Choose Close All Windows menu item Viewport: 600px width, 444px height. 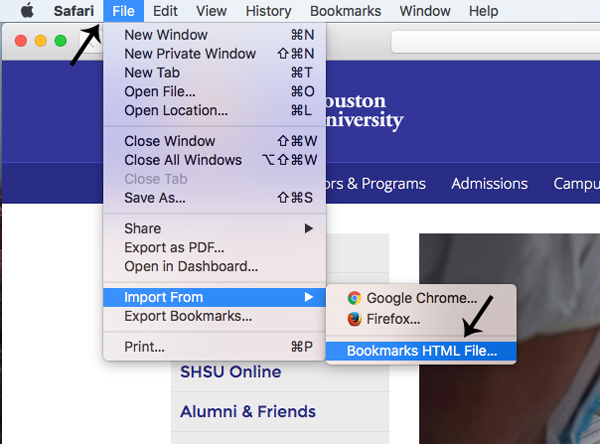[x=214, y=160]
